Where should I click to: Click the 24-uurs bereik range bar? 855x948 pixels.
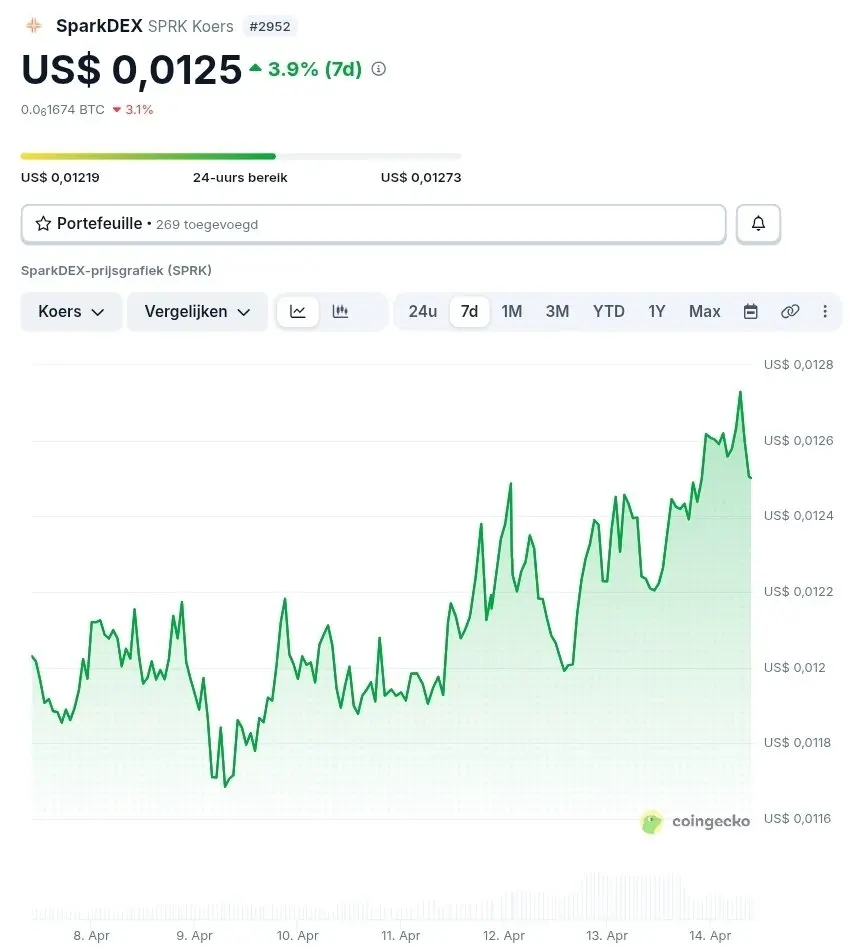pyautogui.click(x=241, y=156)
